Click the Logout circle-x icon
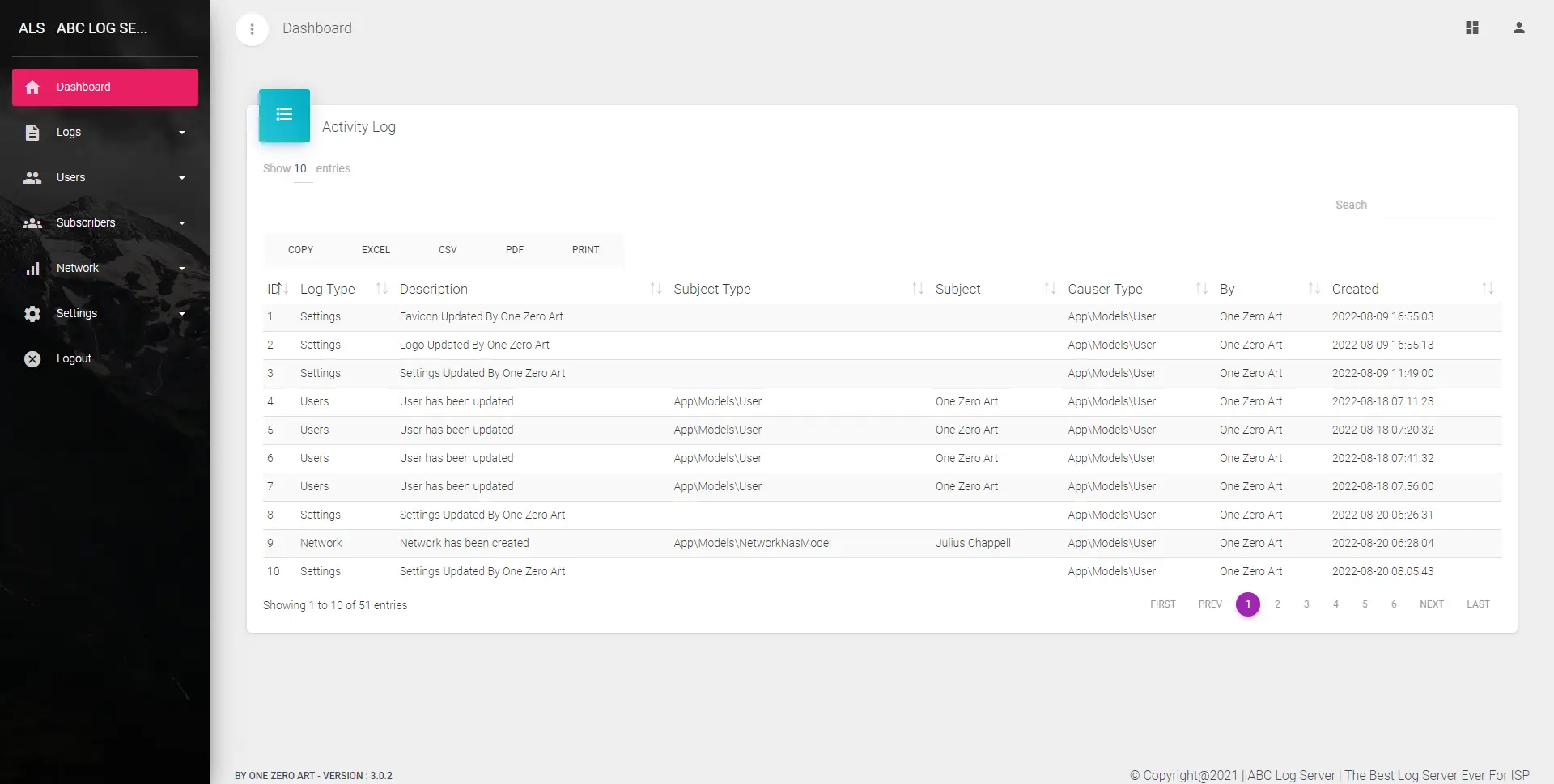The image size is (1554, 784). 32,359
